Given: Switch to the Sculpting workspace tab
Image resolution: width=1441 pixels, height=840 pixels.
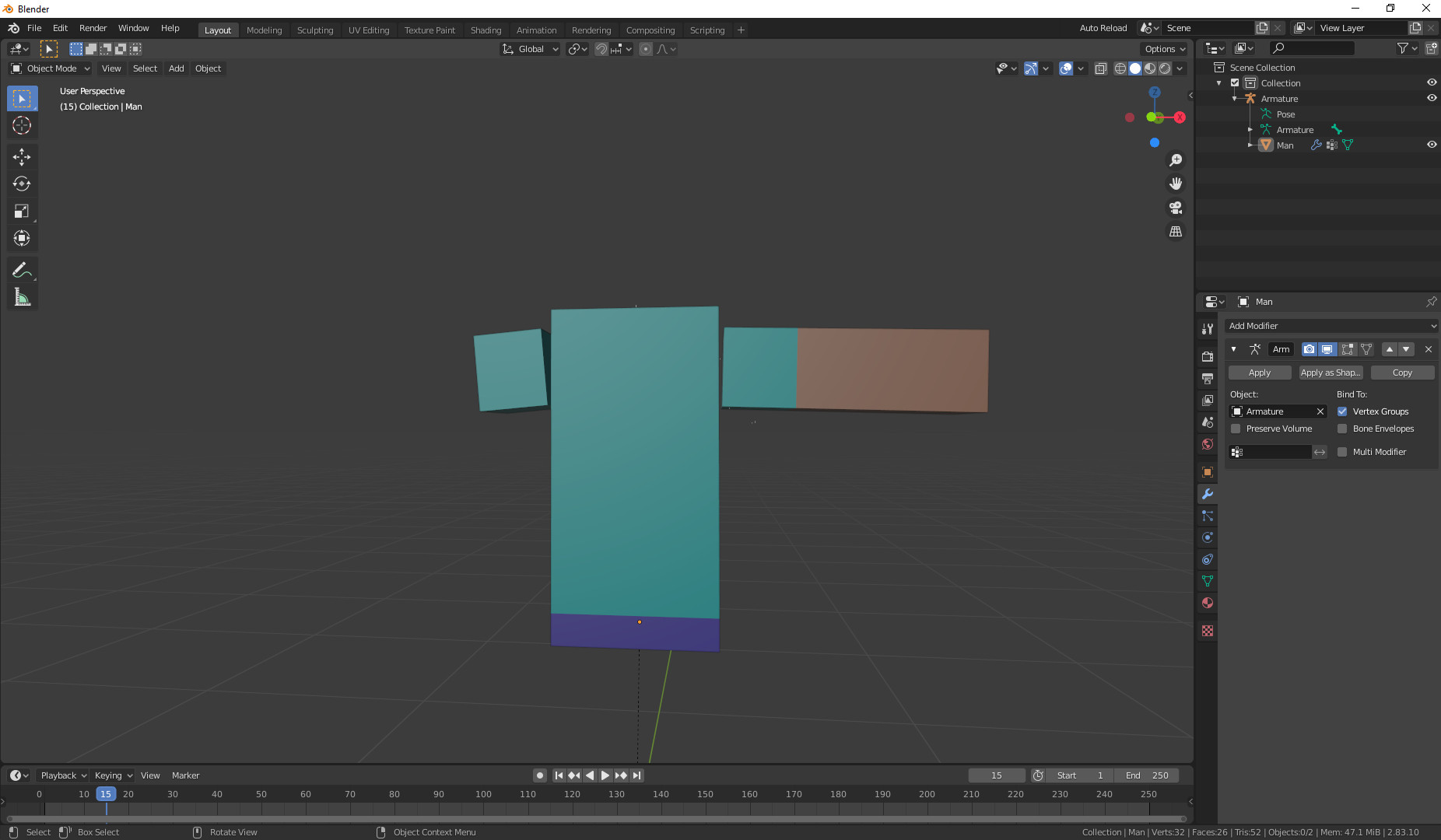Looking at the screenshot, I should pyautogui.click(x=314, y=30).
